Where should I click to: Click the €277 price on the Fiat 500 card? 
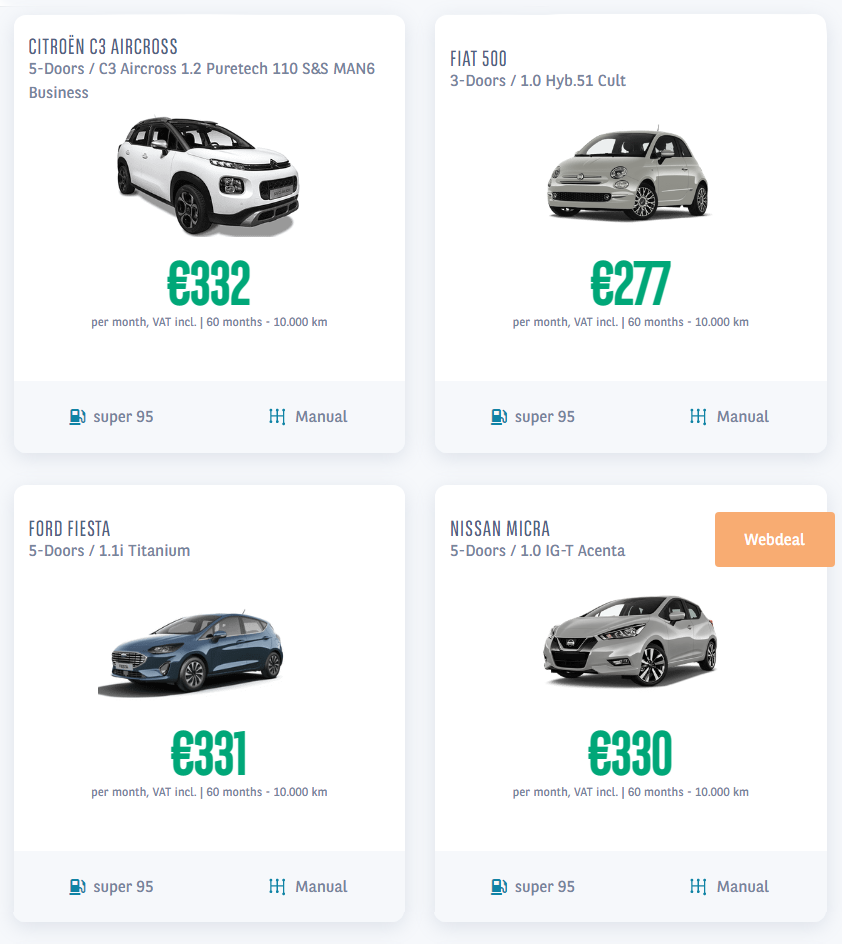629,285
